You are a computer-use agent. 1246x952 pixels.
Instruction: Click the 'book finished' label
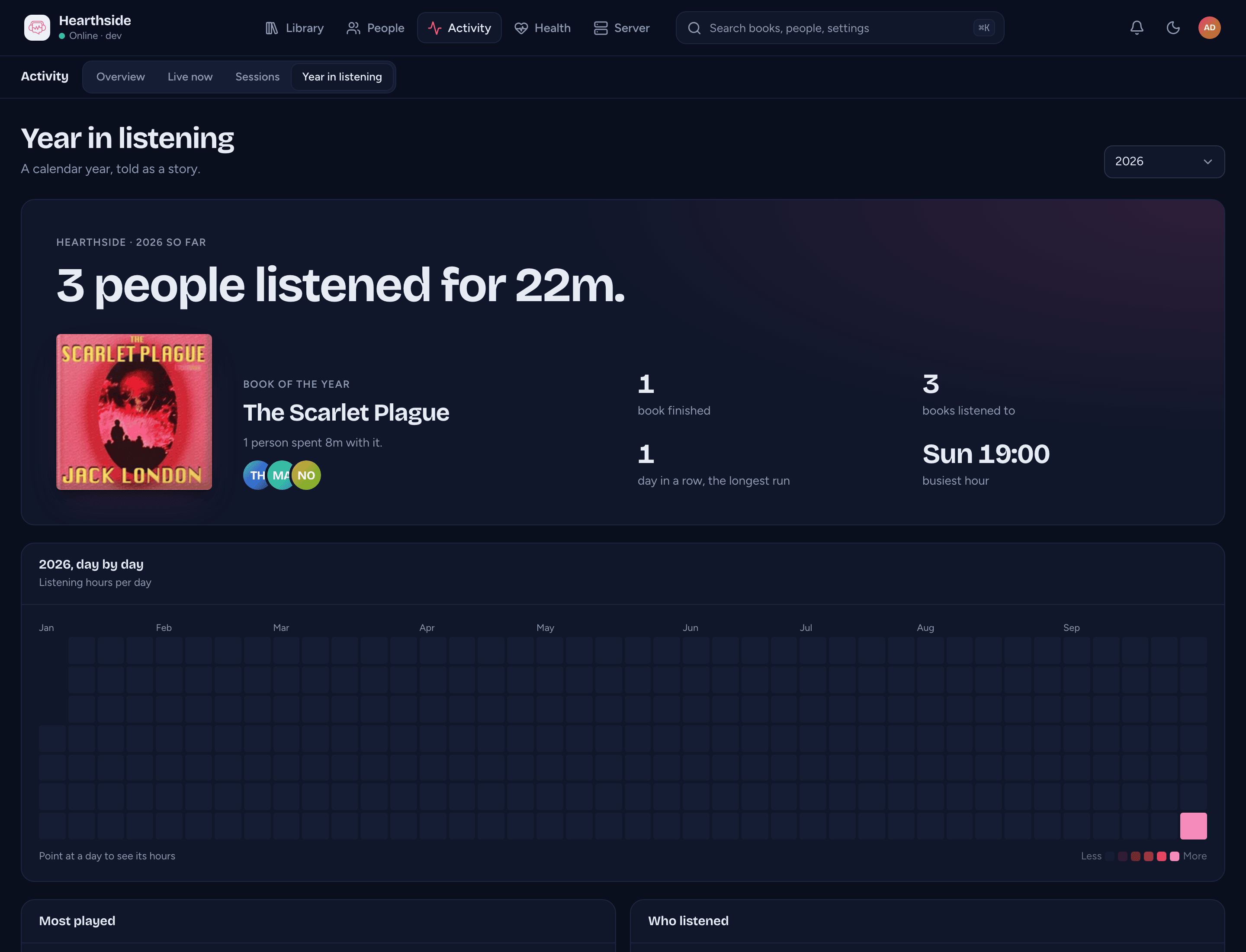point(674,411)
